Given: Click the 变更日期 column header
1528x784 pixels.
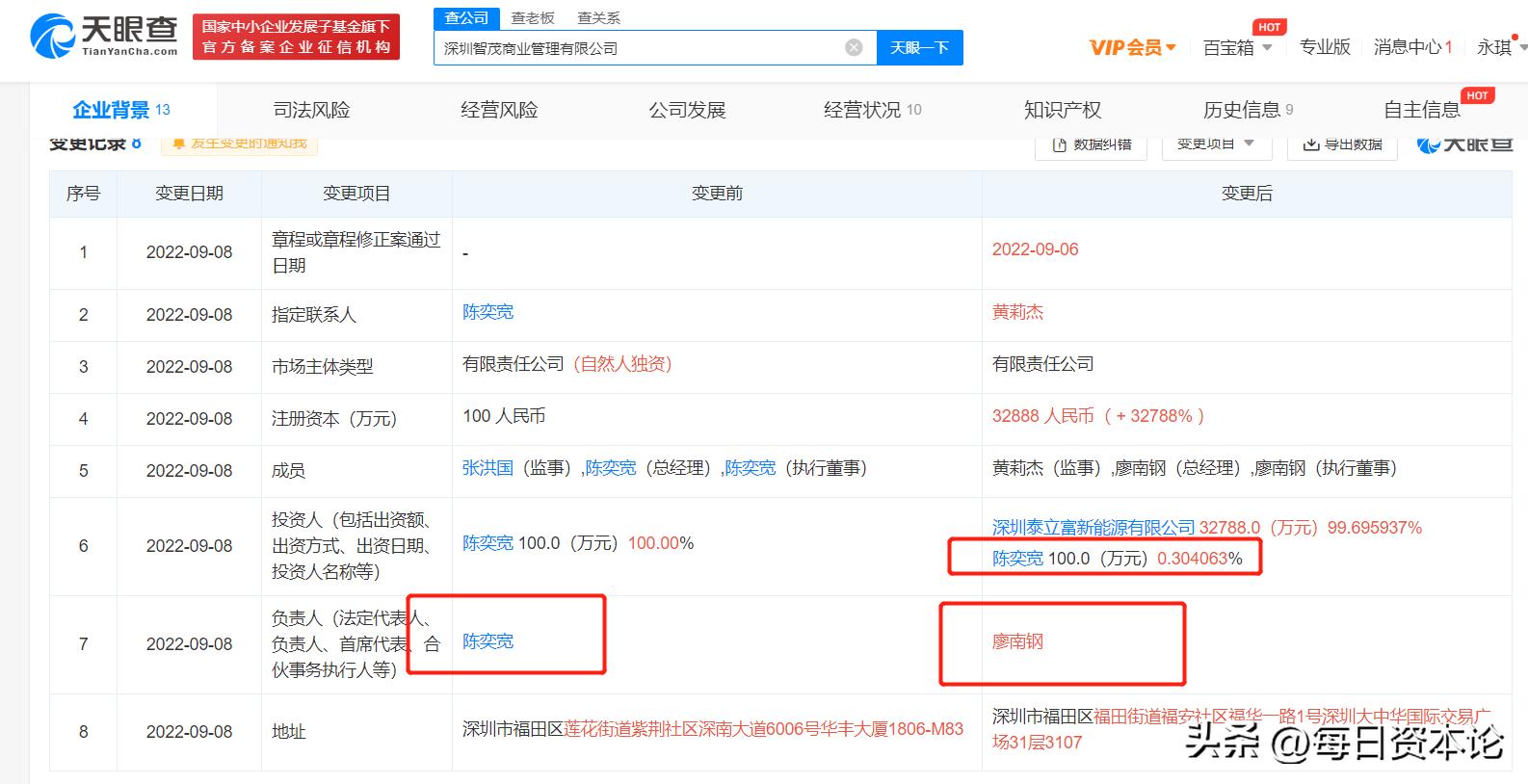Looking at the screenshot, I should coord(189,194).
